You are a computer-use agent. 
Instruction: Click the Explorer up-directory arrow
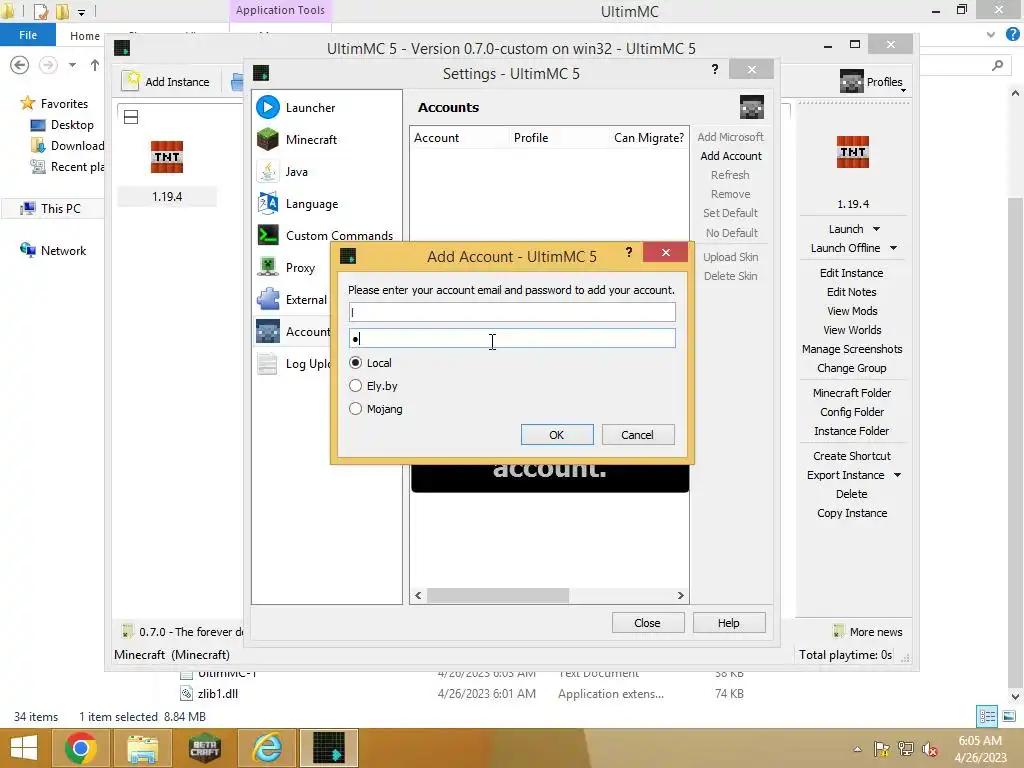95,65
